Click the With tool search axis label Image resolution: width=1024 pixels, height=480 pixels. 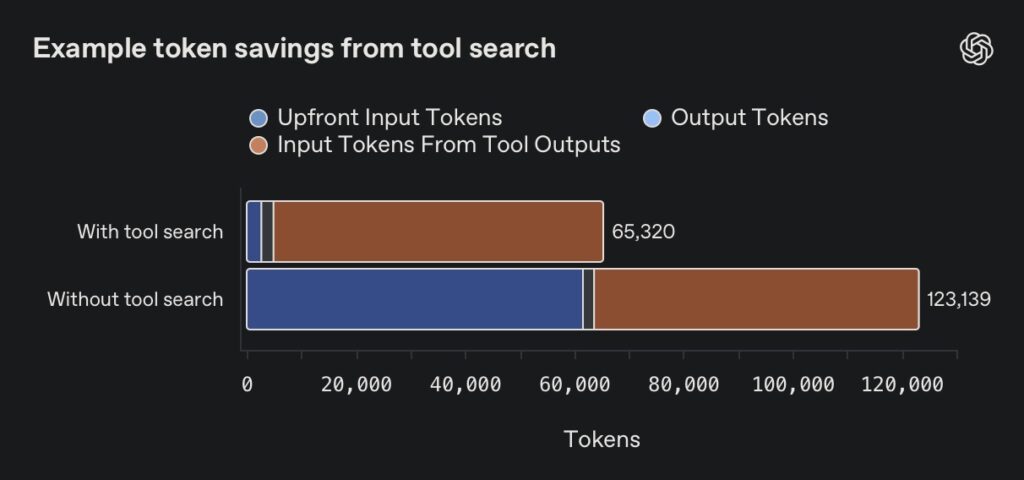tap(150, 232)
